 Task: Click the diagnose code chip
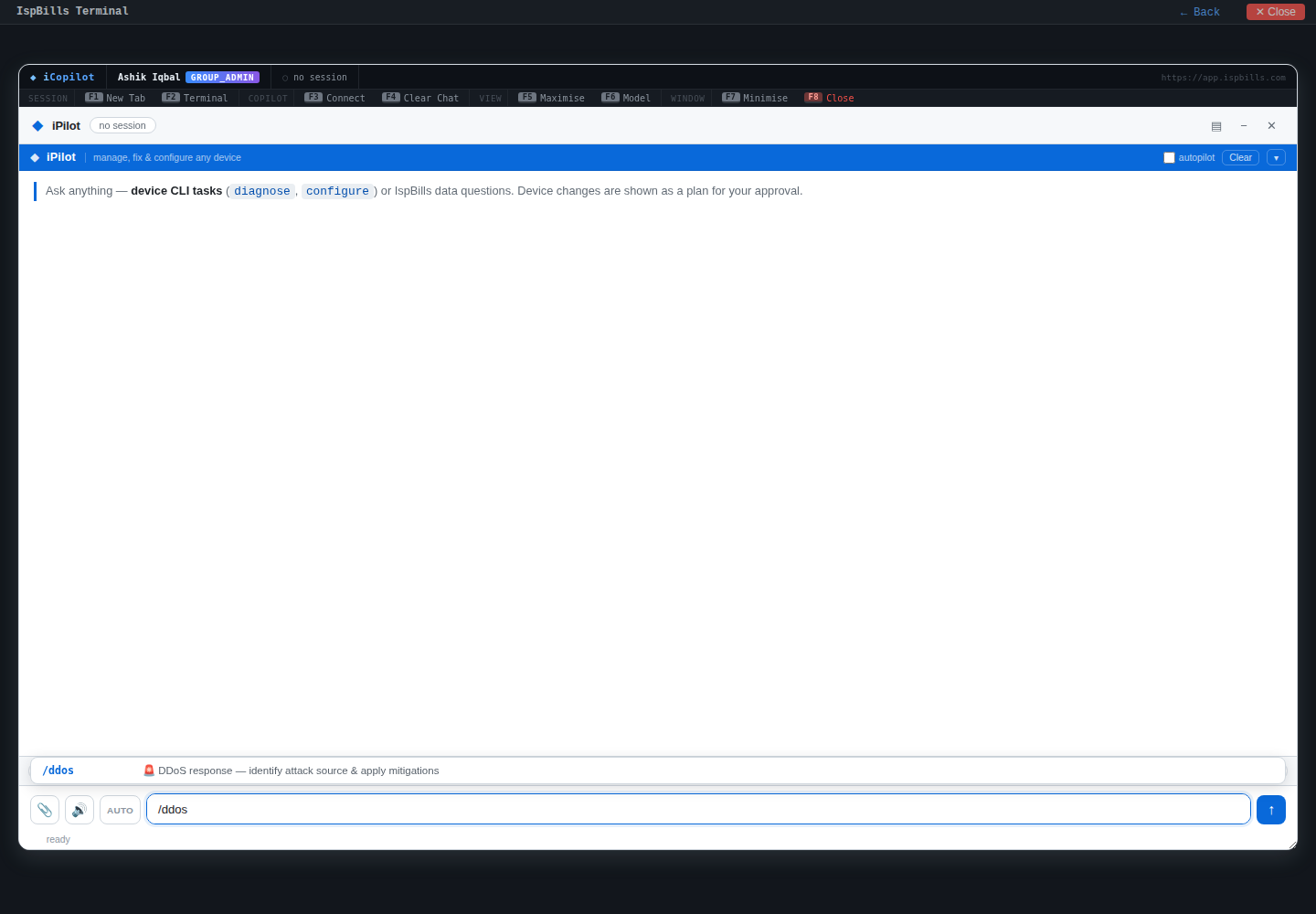tap(262, 191)
